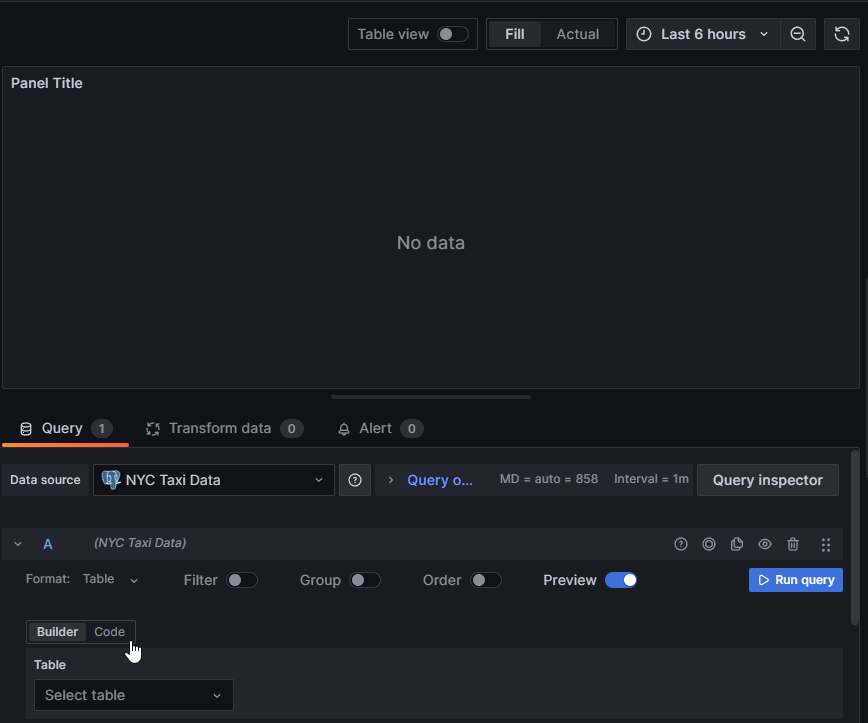Open the data source help icon
Viewport: 868px width, 723px height.
point(355,480)
